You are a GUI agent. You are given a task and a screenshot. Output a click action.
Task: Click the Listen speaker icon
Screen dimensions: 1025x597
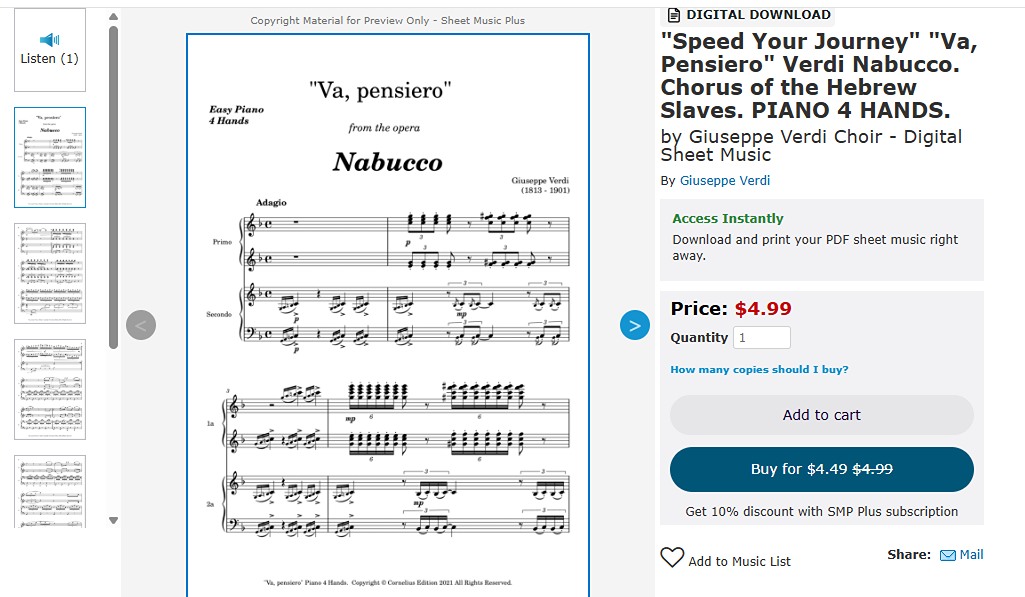tap(49, 39)
